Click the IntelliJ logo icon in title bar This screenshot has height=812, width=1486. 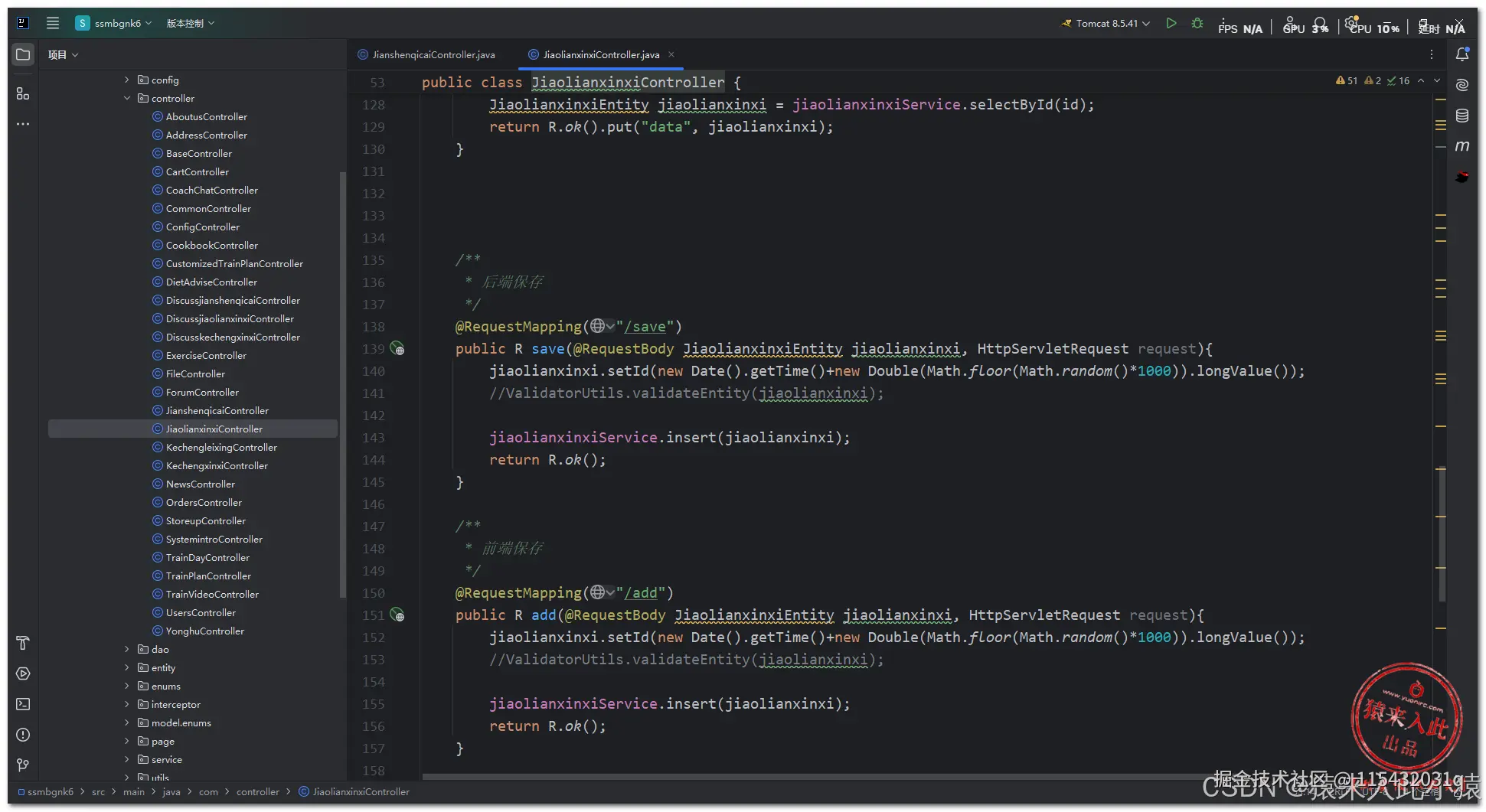pos(23,23)
